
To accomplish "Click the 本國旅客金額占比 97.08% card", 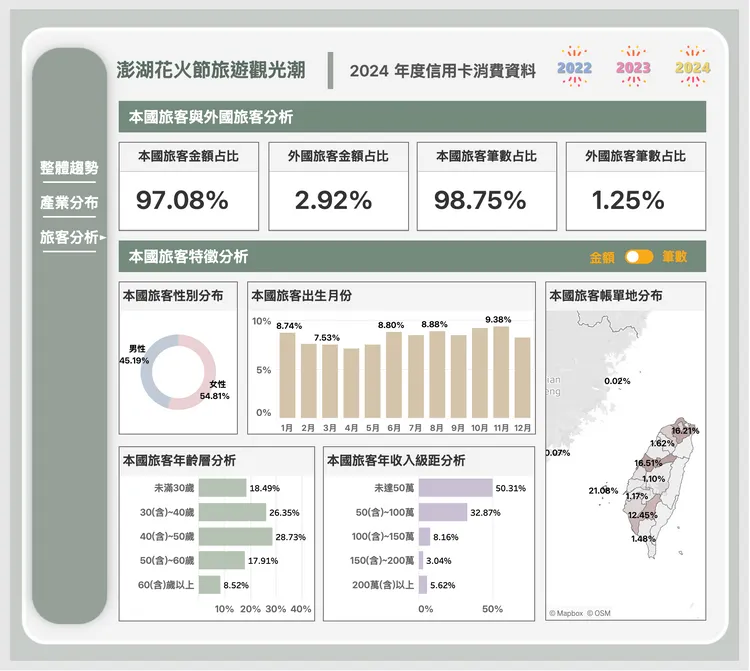I will 183,187.
